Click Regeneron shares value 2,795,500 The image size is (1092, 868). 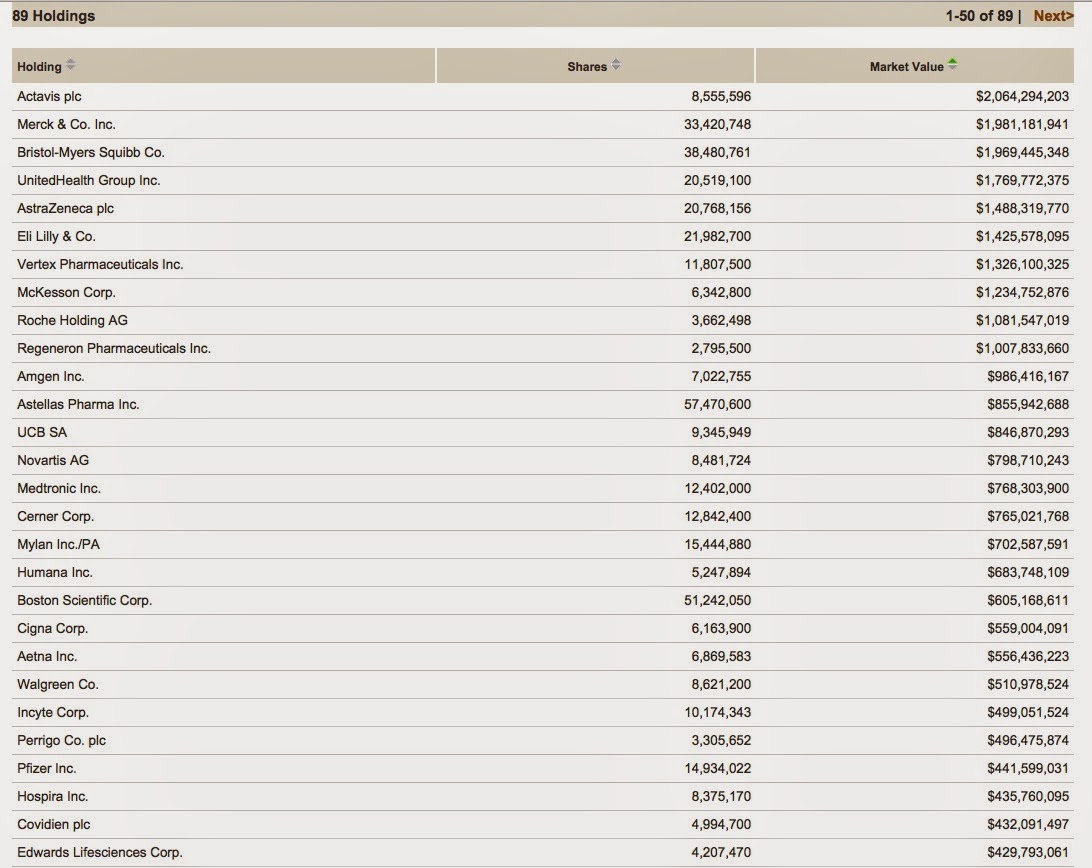721,348
